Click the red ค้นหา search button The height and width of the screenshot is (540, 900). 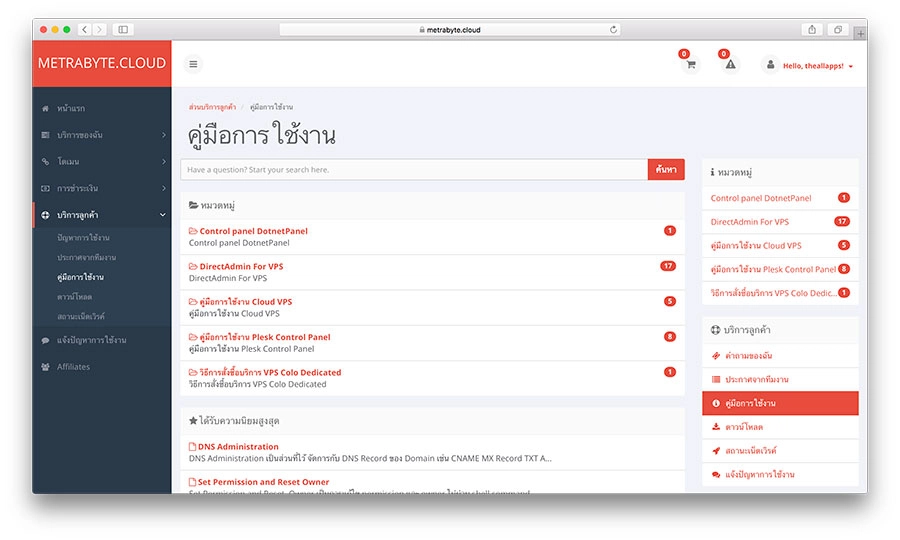666,170
